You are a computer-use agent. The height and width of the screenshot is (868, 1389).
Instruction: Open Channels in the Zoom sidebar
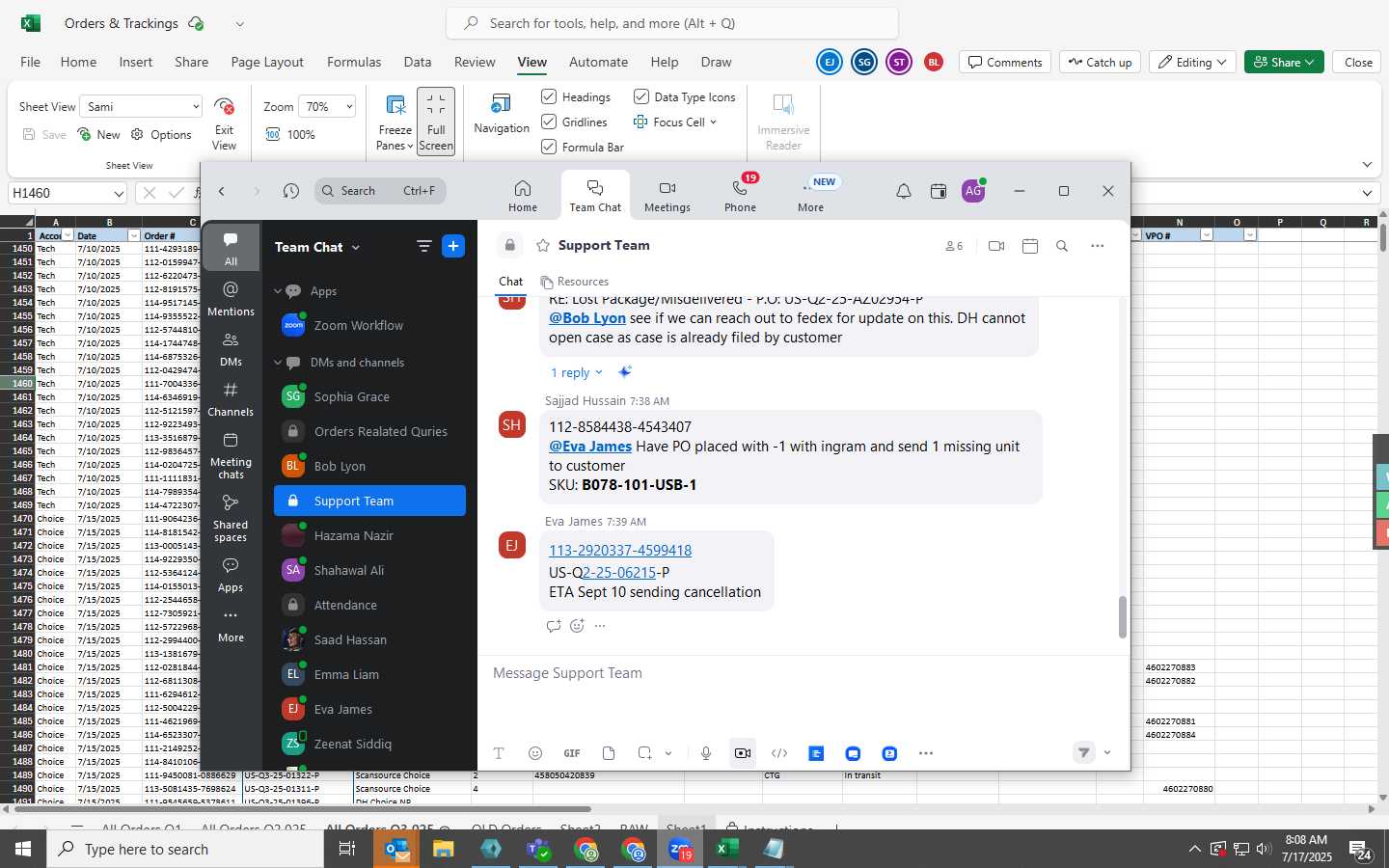(231, 399)
